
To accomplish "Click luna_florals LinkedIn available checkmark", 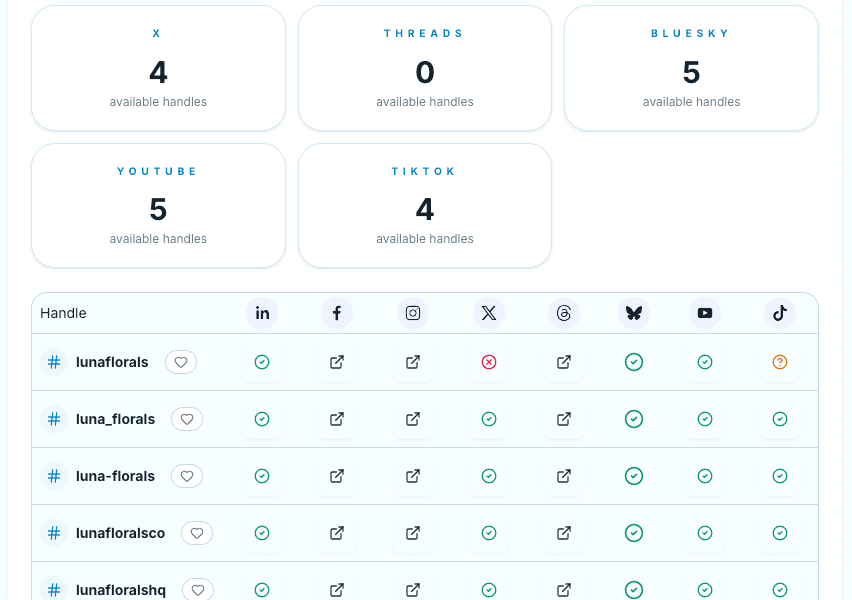I will point(262,419).
